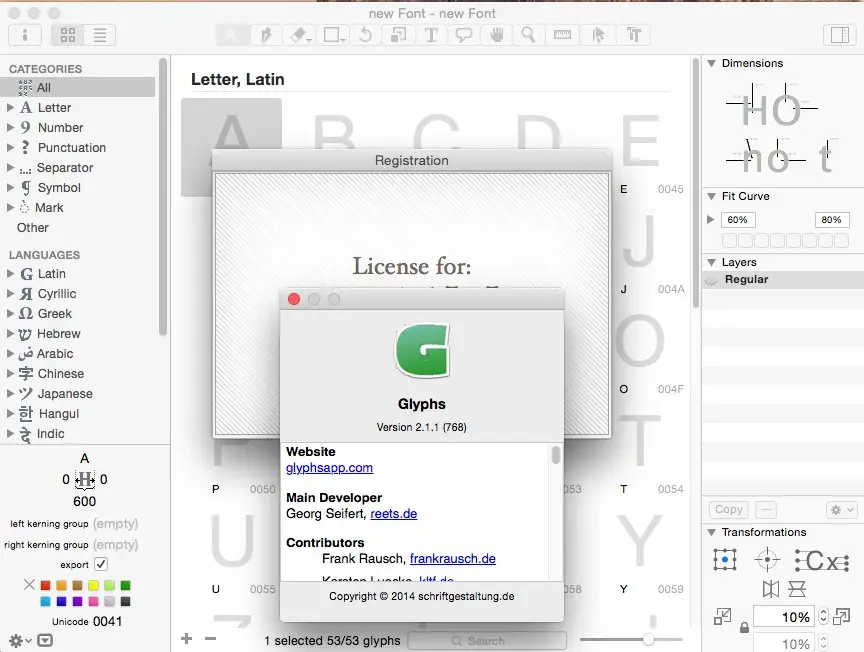Click the remove layer minus button

[766, 510]
